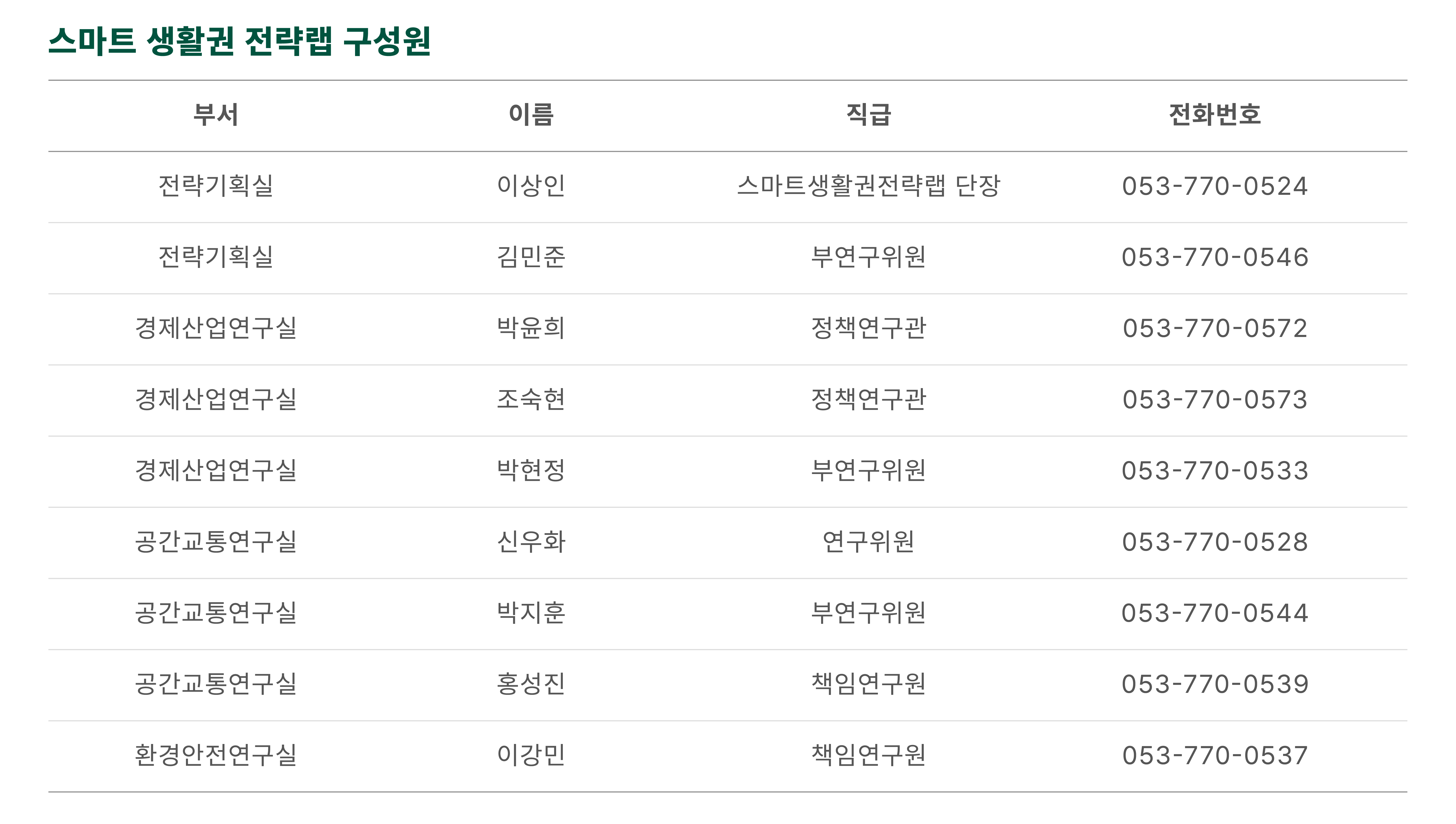
Task: Click the 스마트 생활권 전략랩 구성원 heading
Action: point(239,41)
